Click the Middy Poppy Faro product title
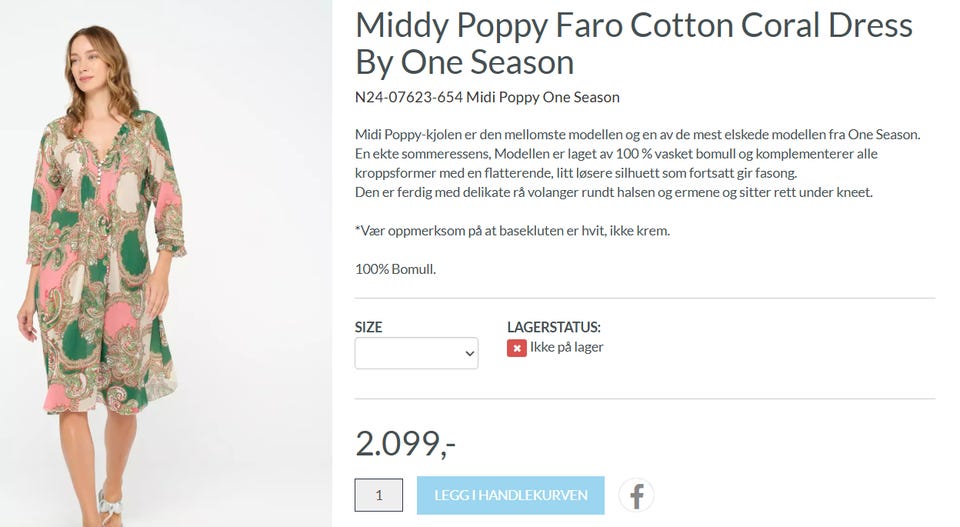This screenshot has height=527, width=960. pos(633,43)
